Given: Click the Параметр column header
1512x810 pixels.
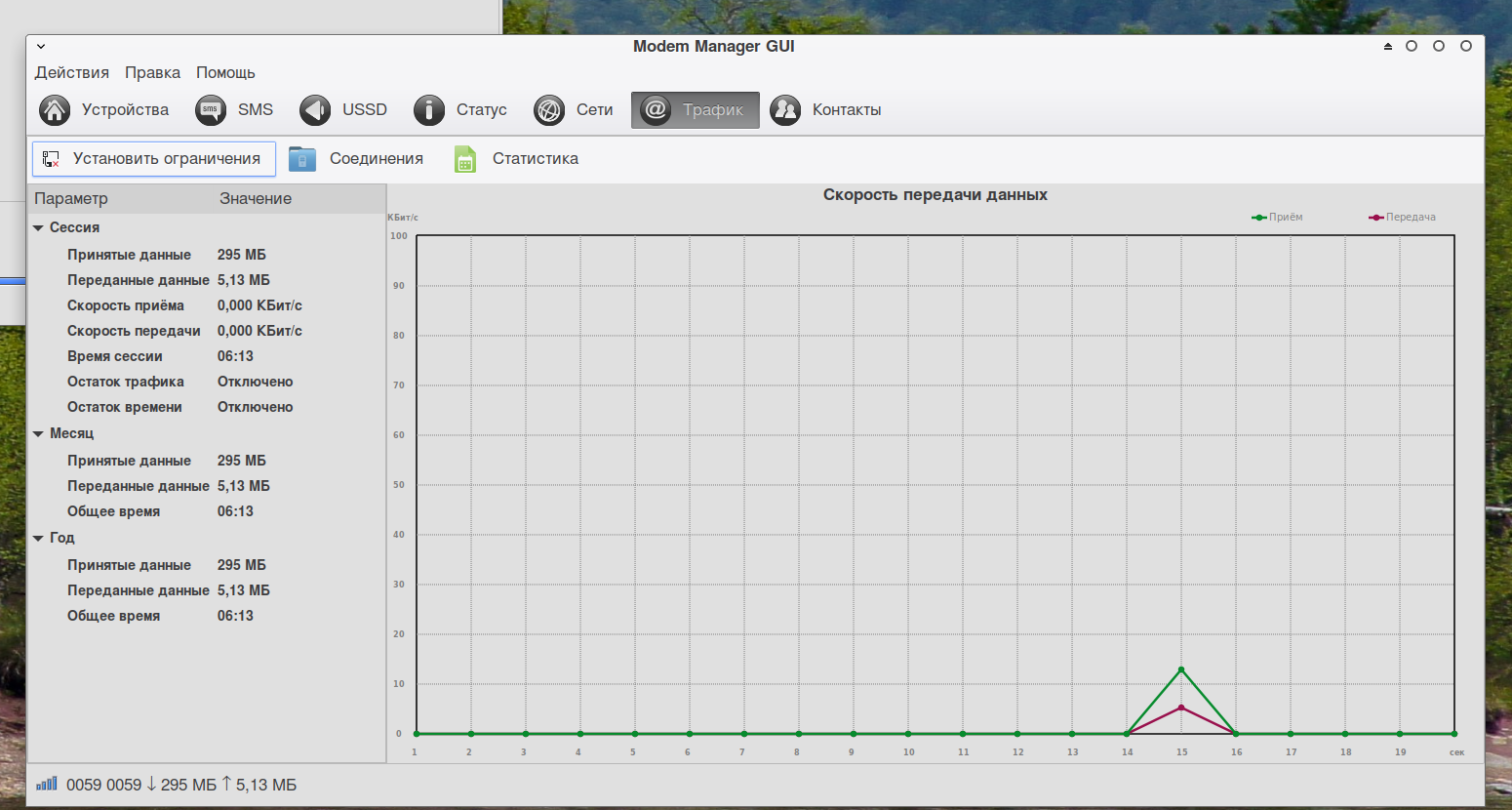Looking at the screenshot, I should click(121, 198).
